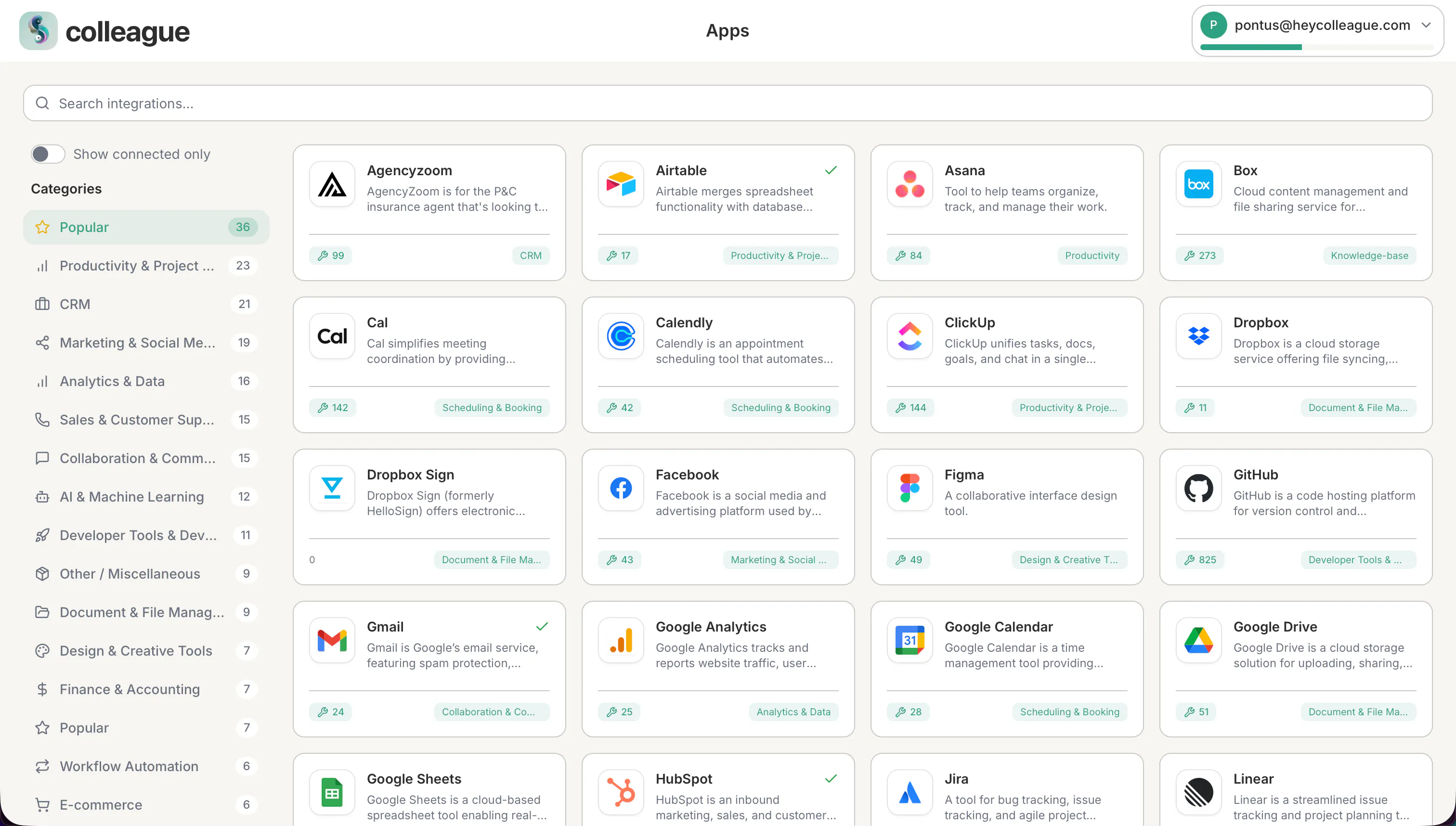Toggle Show connected only switch

(x=48, y=154)
